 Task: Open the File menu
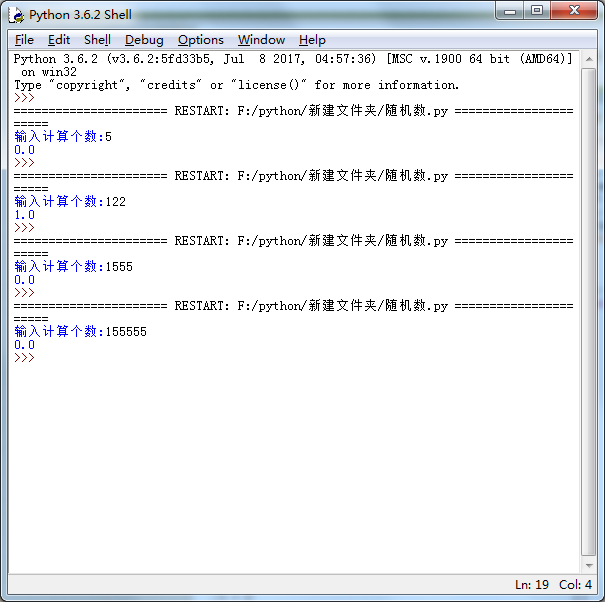[24, 40]
